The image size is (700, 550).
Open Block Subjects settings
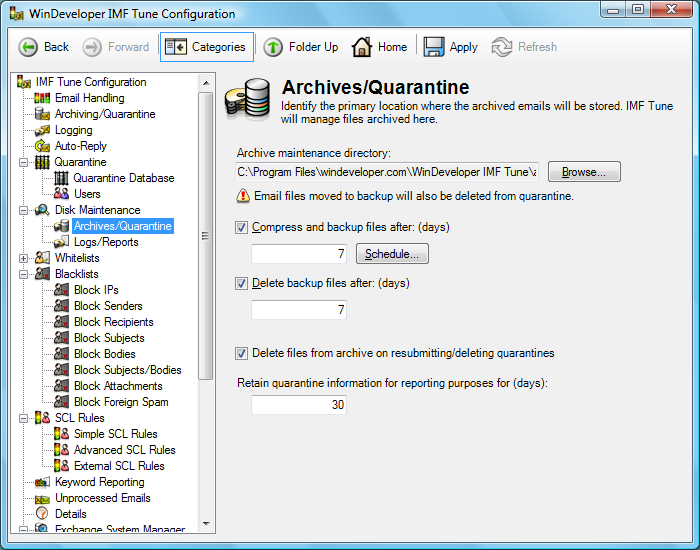(x=109, y=338)
